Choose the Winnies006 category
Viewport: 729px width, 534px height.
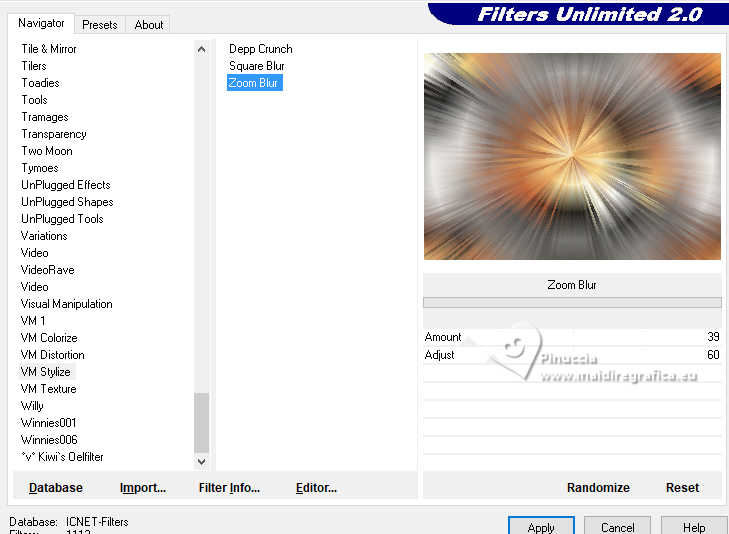point(49,440)
